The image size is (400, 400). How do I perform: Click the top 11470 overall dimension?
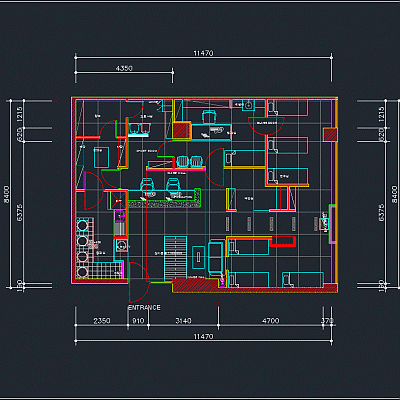click(x=203, y=53)
